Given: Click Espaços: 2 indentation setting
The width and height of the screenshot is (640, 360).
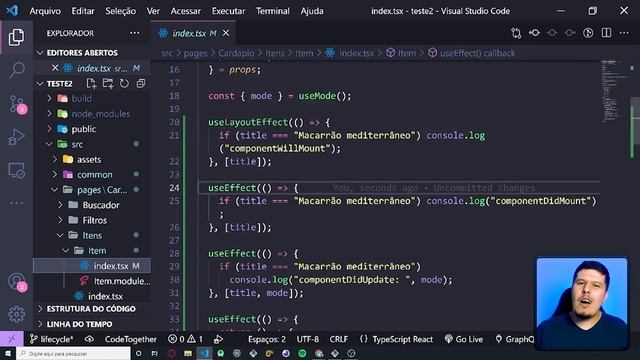Looking at the screenshot, I should tap(267, 339).
